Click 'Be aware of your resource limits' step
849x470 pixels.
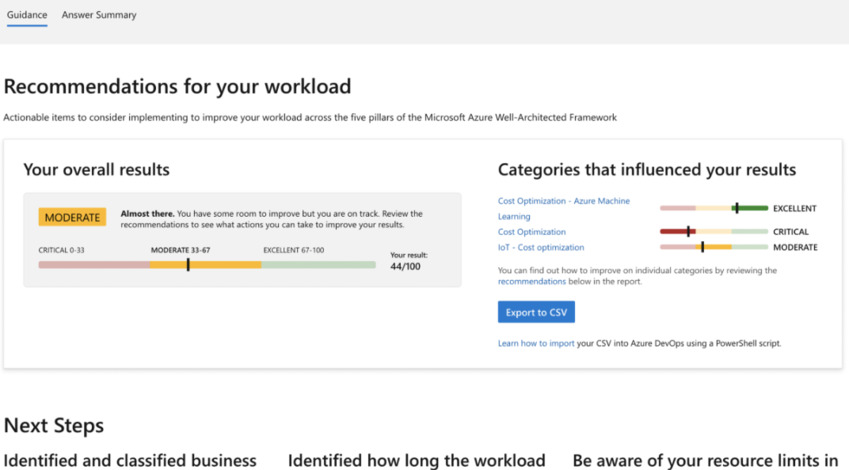tap(705, 460)
